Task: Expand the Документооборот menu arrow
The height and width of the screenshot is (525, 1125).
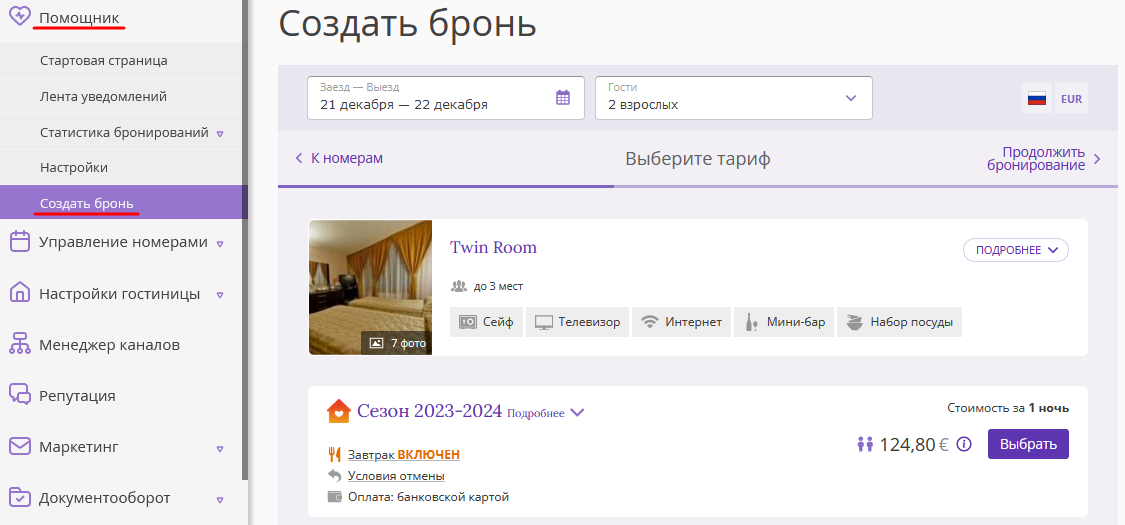Action: pyautogui.click(x=220, y=499)
